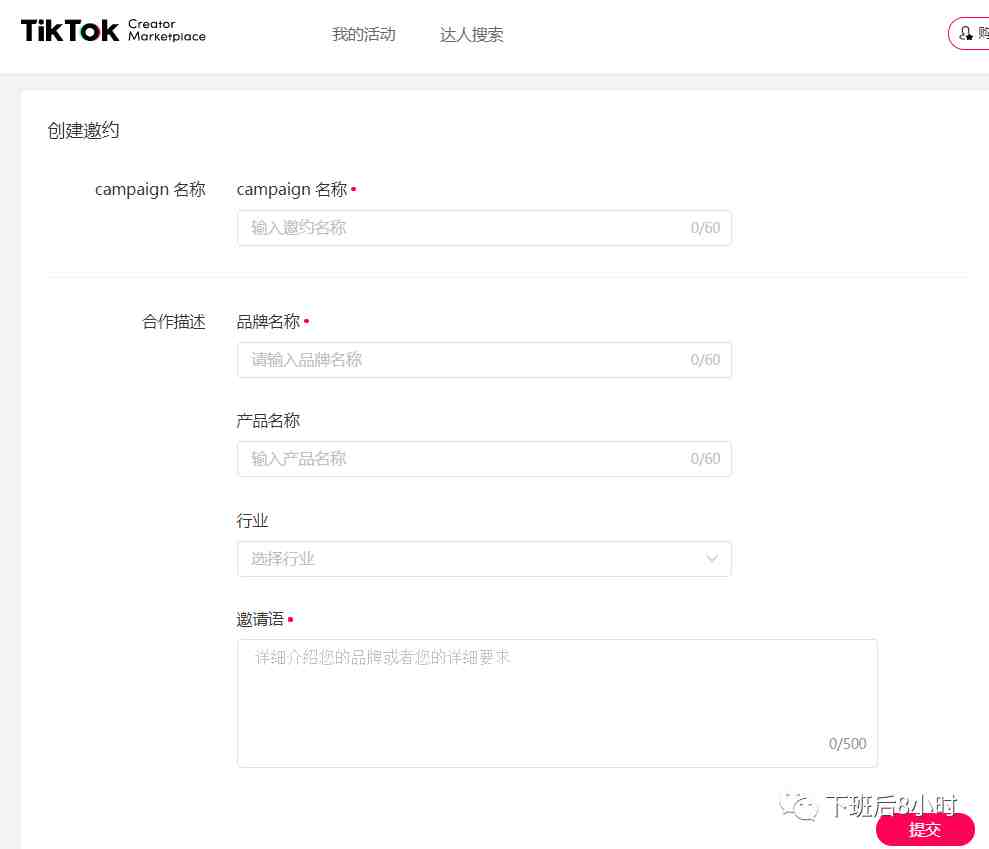Click the chevron arrow in 行业 dropdown
Viewport: 989px width, 849px height.
pos(712,559)
